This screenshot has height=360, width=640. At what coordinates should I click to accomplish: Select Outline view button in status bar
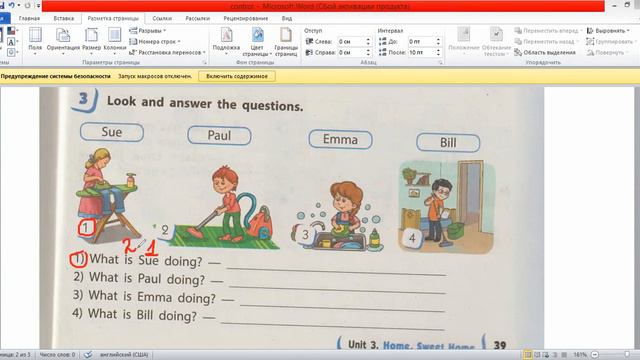pos(555,355)
